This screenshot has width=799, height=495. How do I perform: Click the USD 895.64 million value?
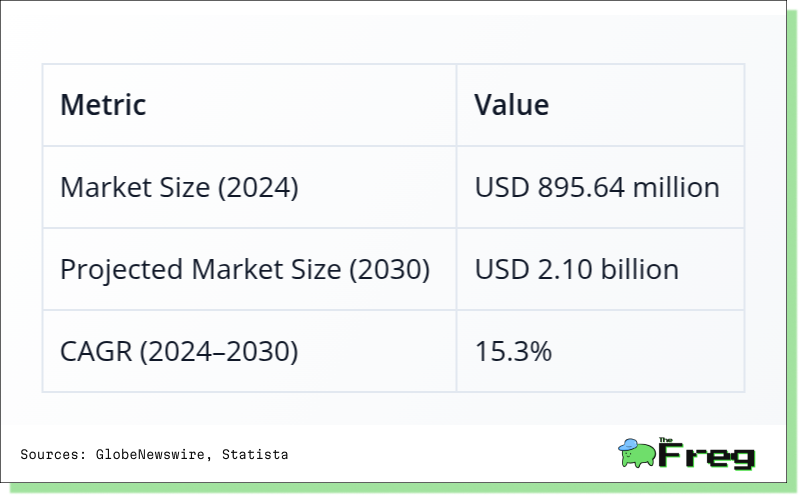tap(597, 187)
